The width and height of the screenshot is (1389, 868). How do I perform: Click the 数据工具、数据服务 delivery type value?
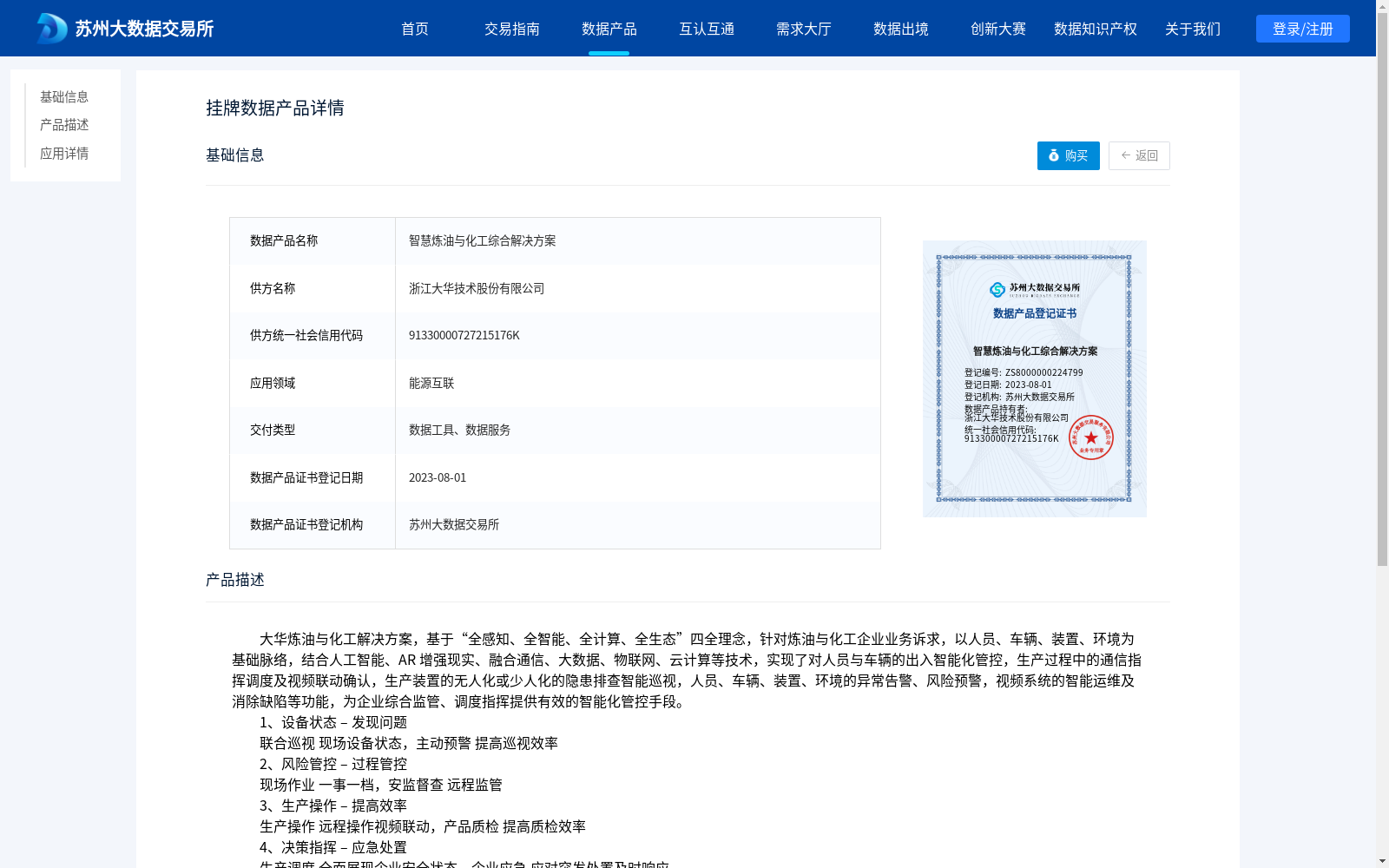pos(459,430)
